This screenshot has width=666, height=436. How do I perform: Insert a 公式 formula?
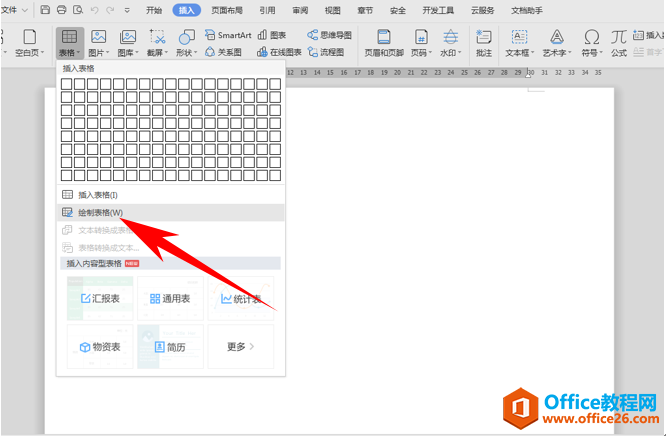click(x=619, y=43)
